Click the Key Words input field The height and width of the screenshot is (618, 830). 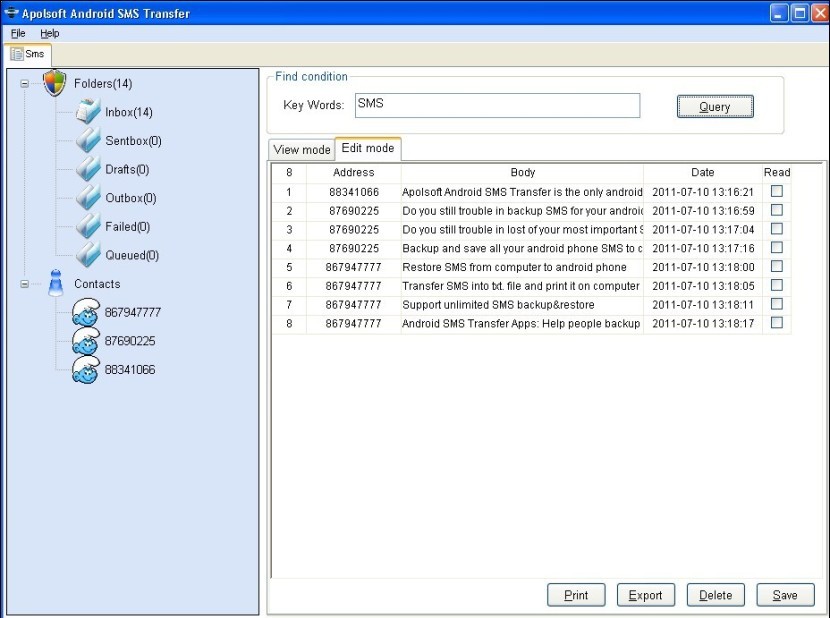pos(497,105)
